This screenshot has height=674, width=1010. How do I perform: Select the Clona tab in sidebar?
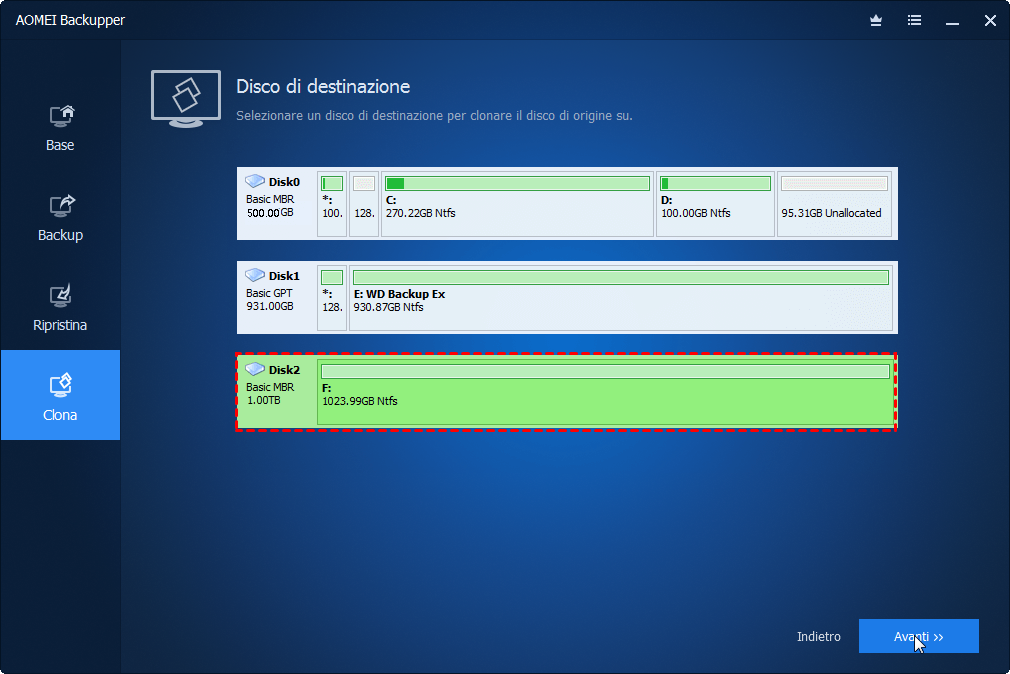[x=61, y=395]
